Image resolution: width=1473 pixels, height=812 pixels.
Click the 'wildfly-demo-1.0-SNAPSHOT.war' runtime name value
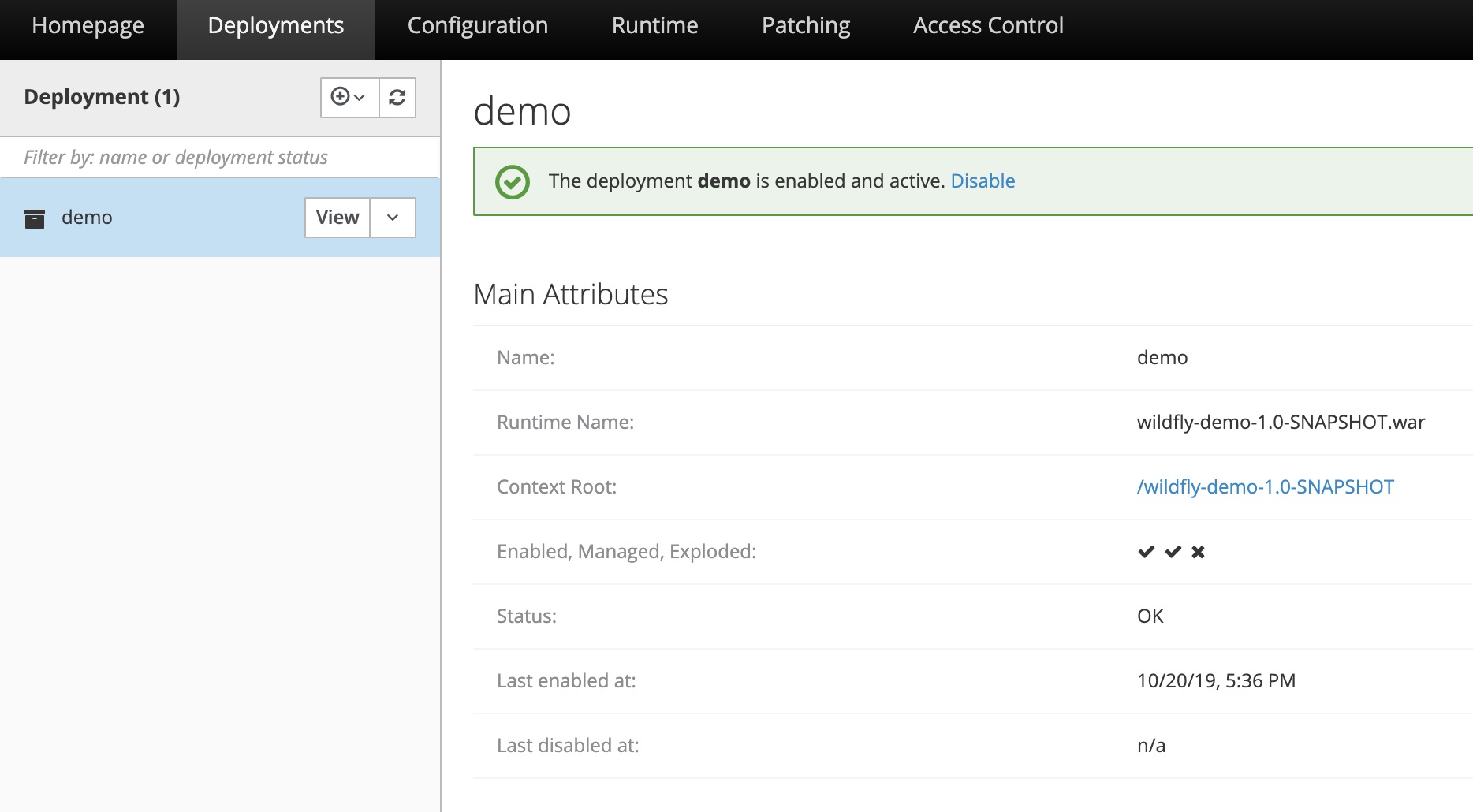pyautogui.click(x=1281, y=423)
